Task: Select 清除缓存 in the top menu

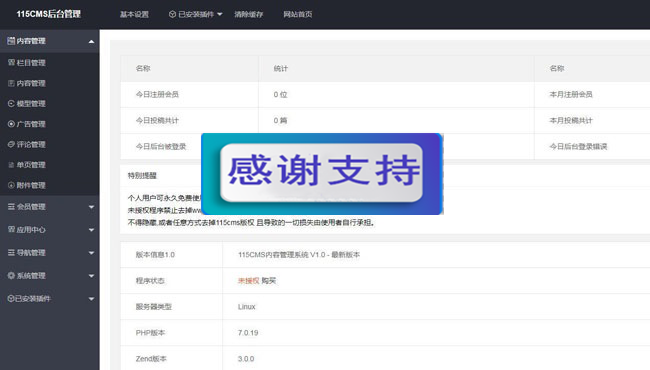Action: (249, 14)
